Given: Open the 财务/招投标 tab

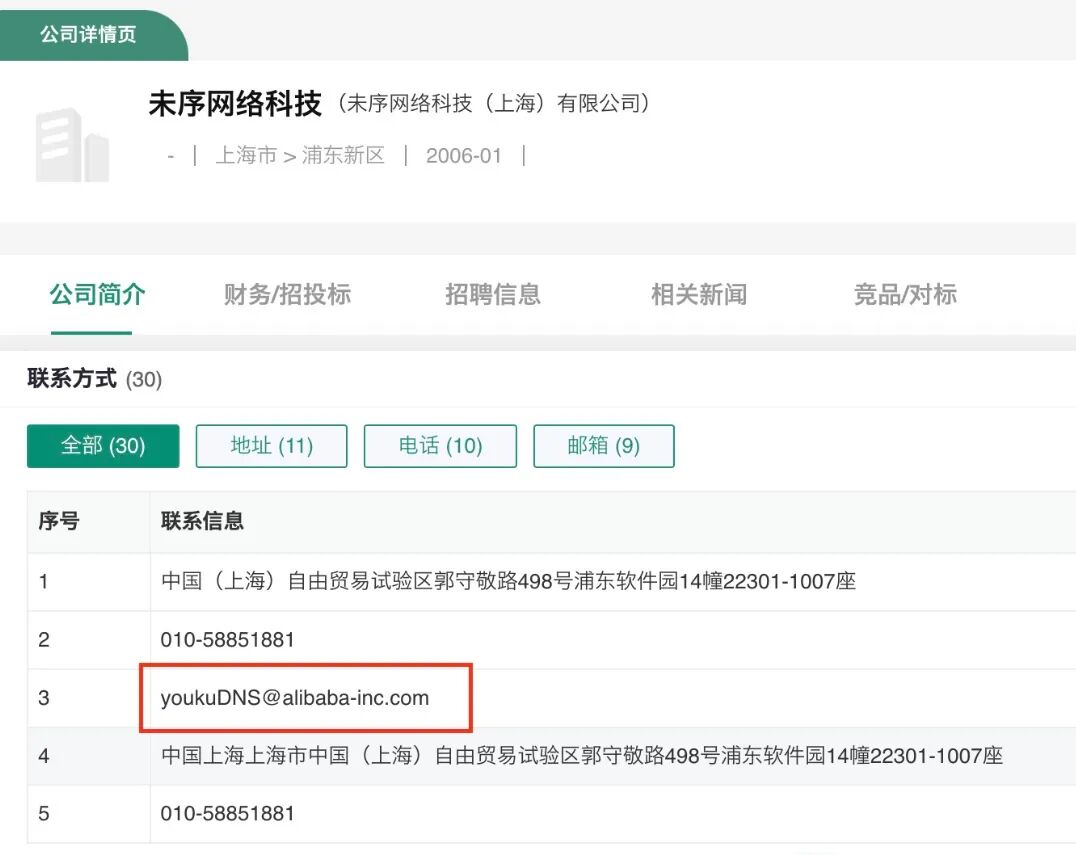Looking at the screenshot, I should pos(287,294).
